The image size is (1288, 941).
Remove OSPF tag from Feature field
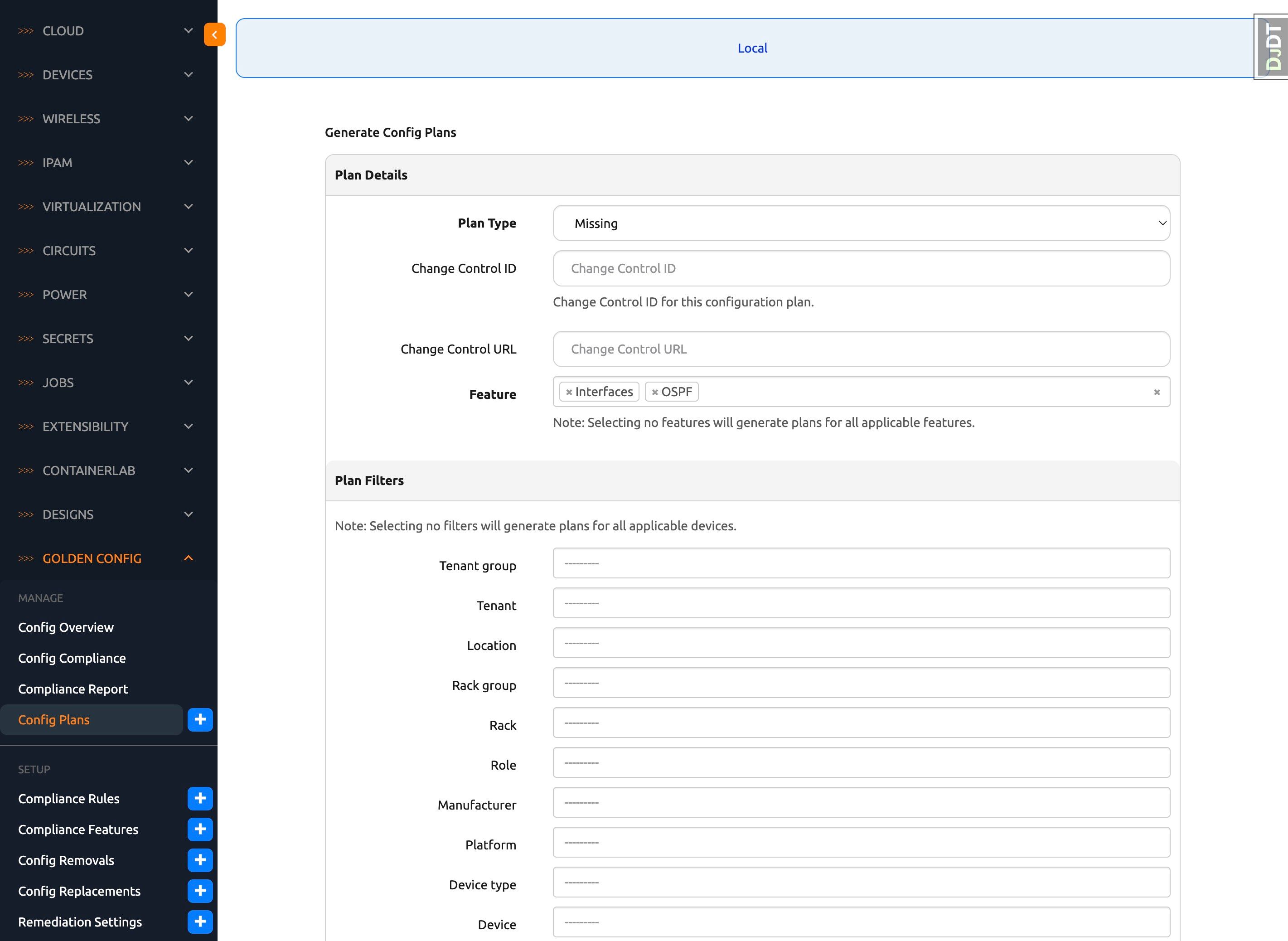coord(655,392)
